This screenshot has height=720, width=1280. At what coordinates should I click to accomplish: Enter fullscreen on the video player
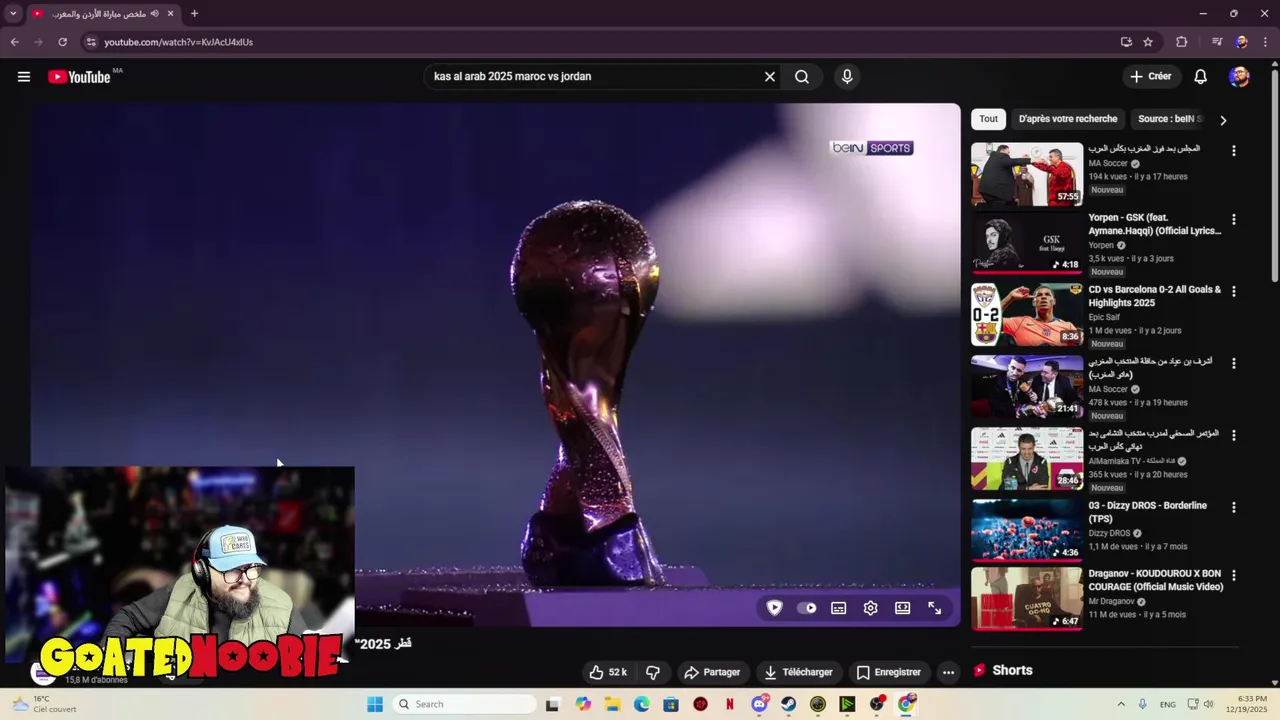pos(935,608)
